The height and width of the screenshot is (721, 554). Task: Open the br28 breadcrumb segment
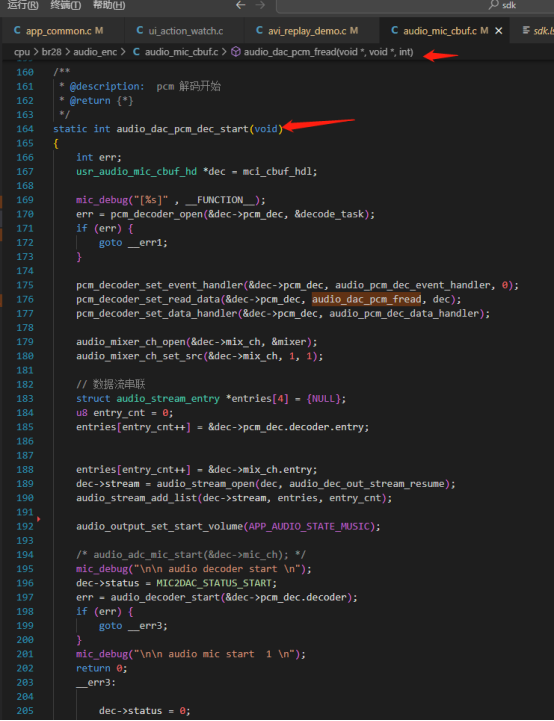(51, 52)
